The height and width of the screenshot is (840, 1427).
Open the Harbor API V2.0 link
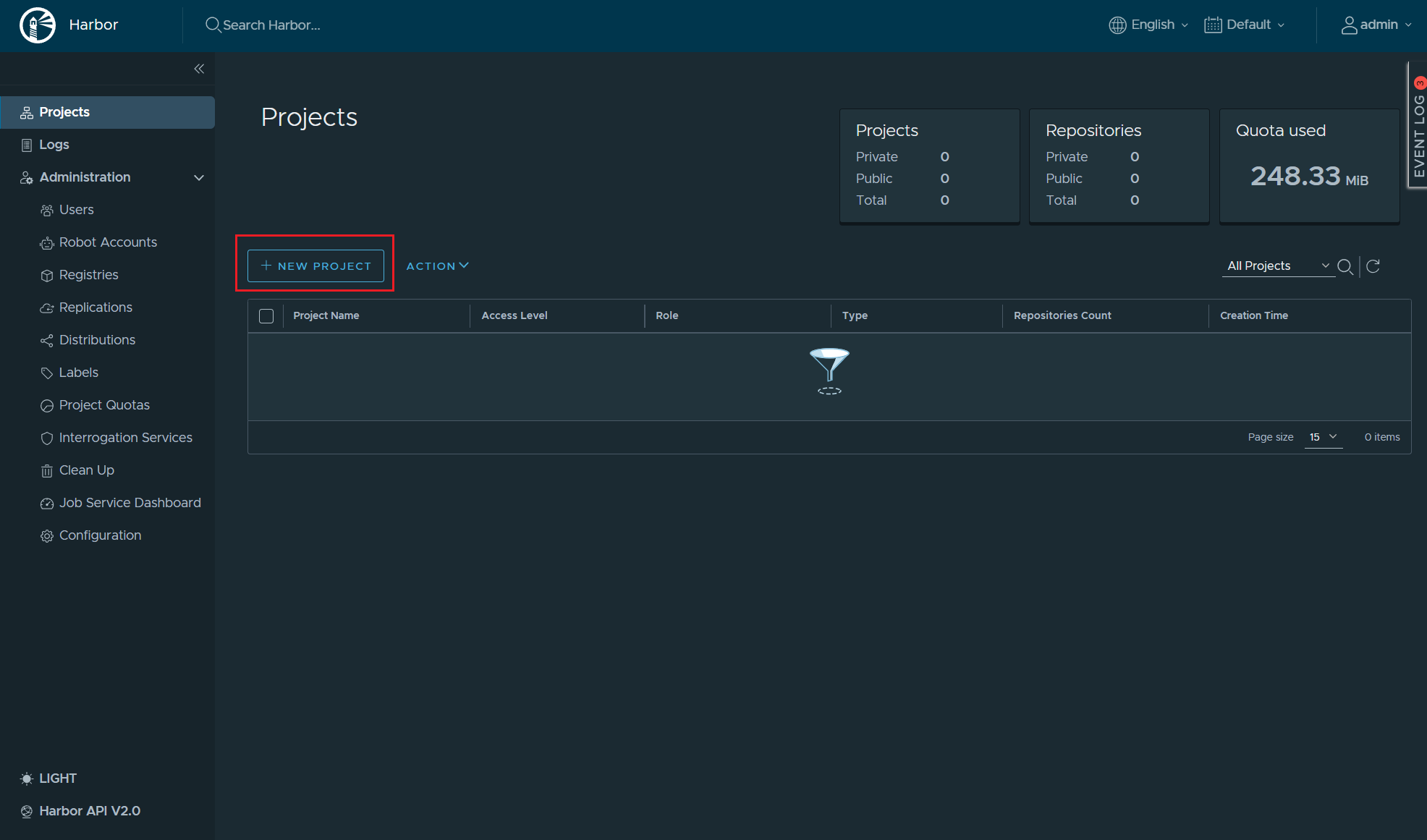89,811
